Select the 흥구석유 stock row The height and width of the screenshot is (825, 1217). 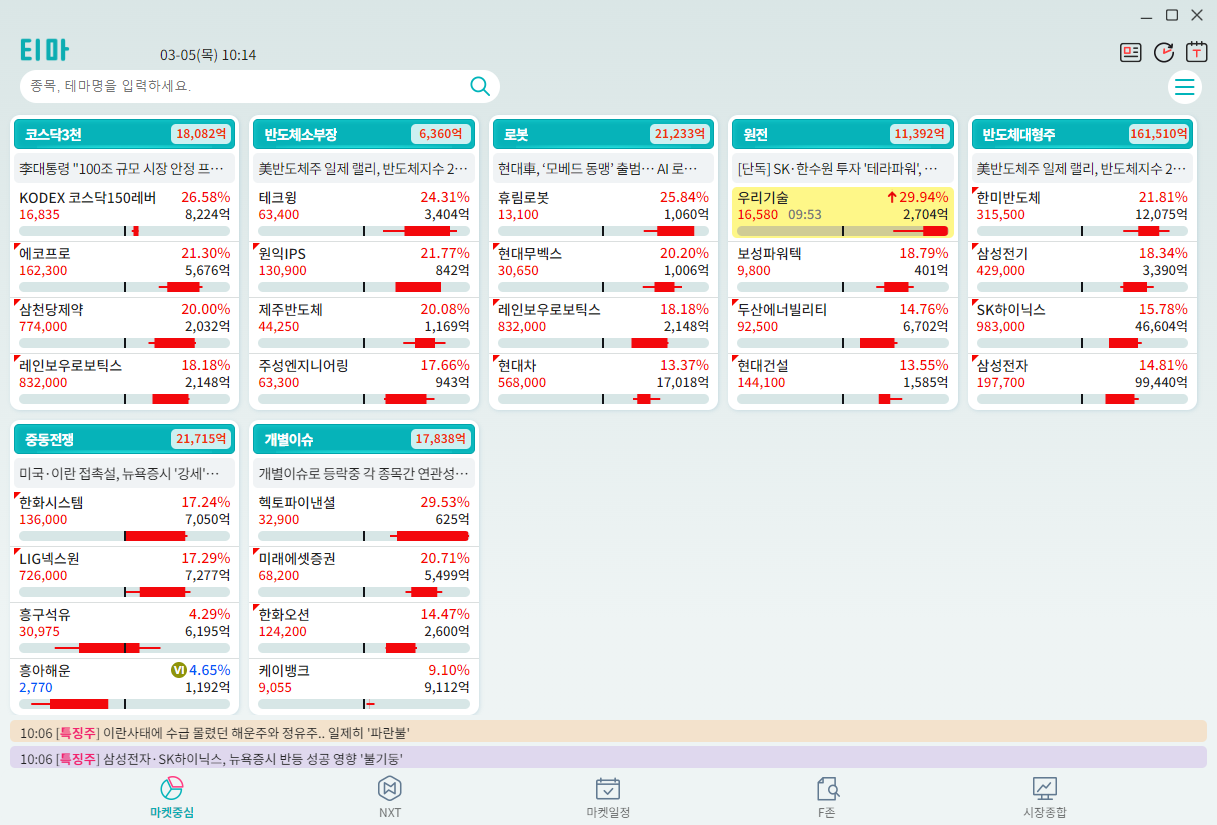click(x=124, y=629)
